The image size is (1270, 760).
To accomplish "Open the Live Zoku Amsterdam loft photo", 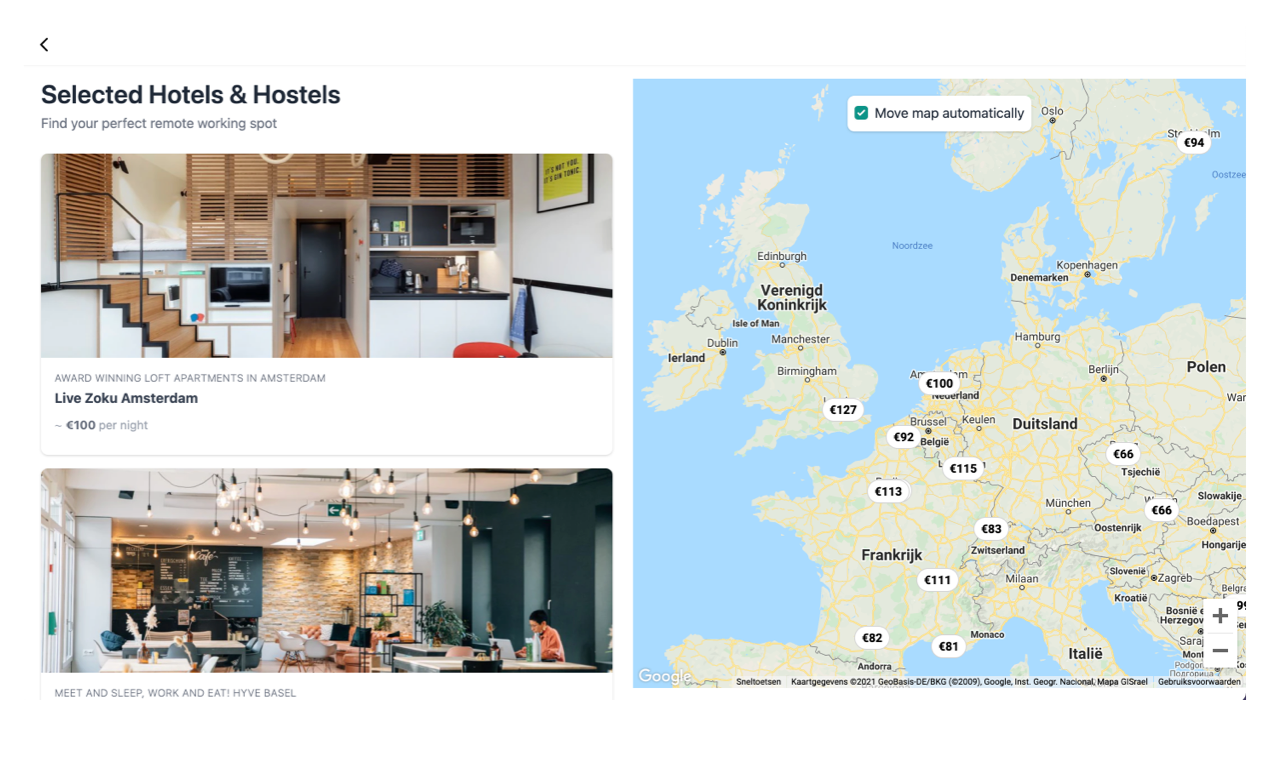I will click(x=327, y=256).
